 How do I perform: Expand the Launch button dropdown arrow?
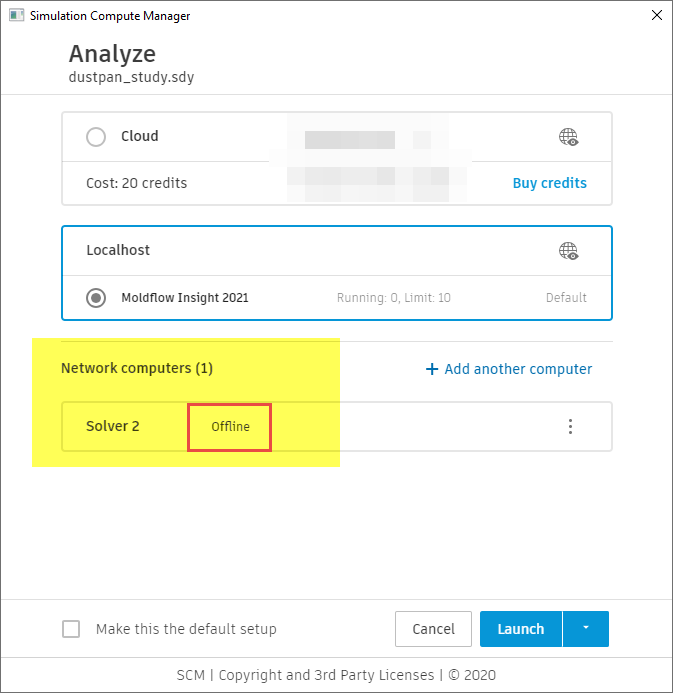pyautogui.click(x=586, y=629)
